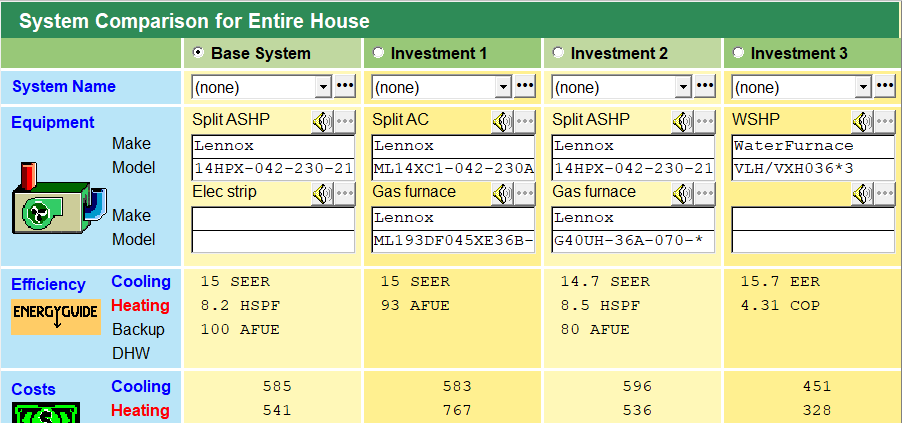Click greyed ellipsis beside Investment 1 Gas furnace
Screen dimensions: 902x423
pos(525,193)
